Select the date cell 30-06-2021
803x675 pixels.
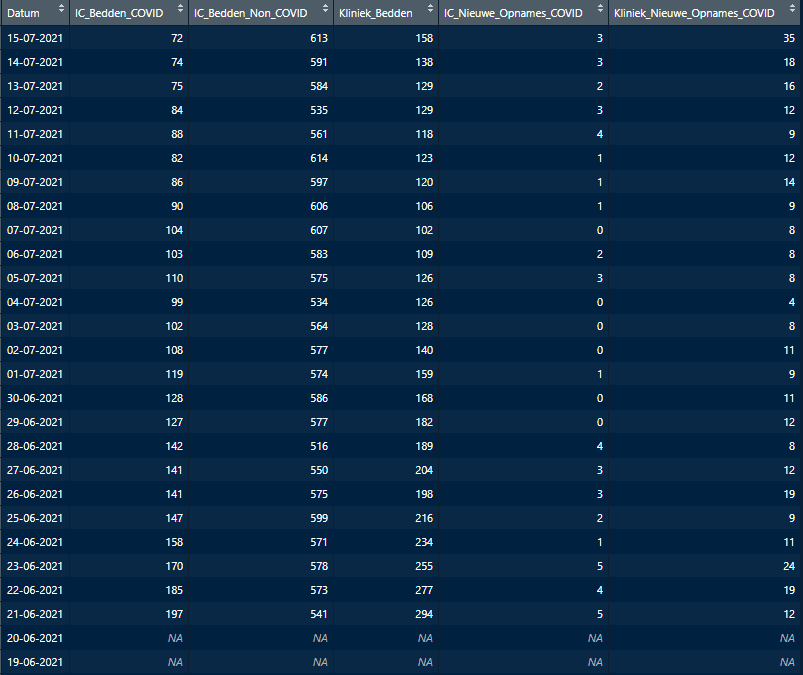click(35, 398)
